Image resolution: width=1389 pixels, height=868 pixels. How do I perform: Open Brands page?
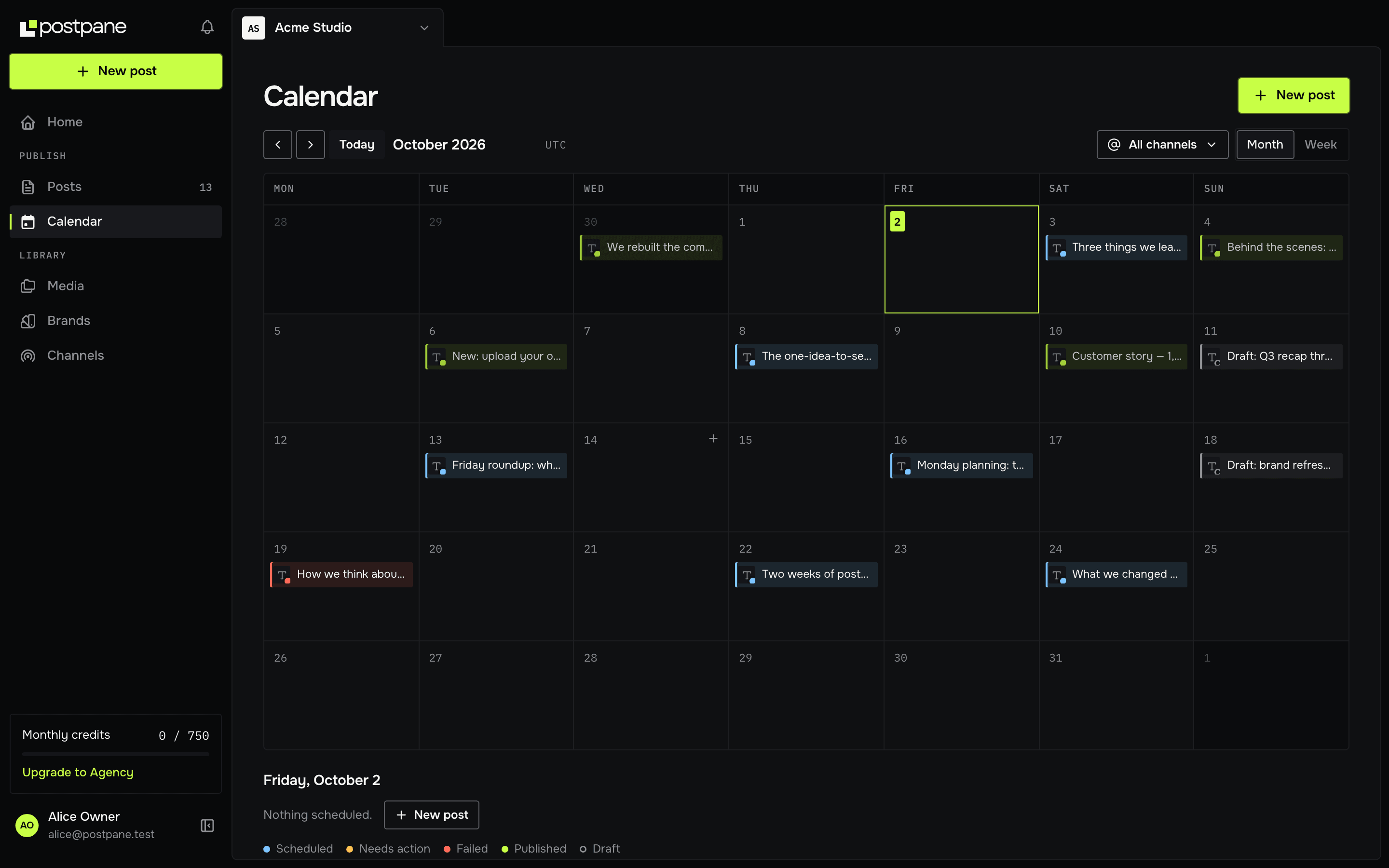pos(116,321)
